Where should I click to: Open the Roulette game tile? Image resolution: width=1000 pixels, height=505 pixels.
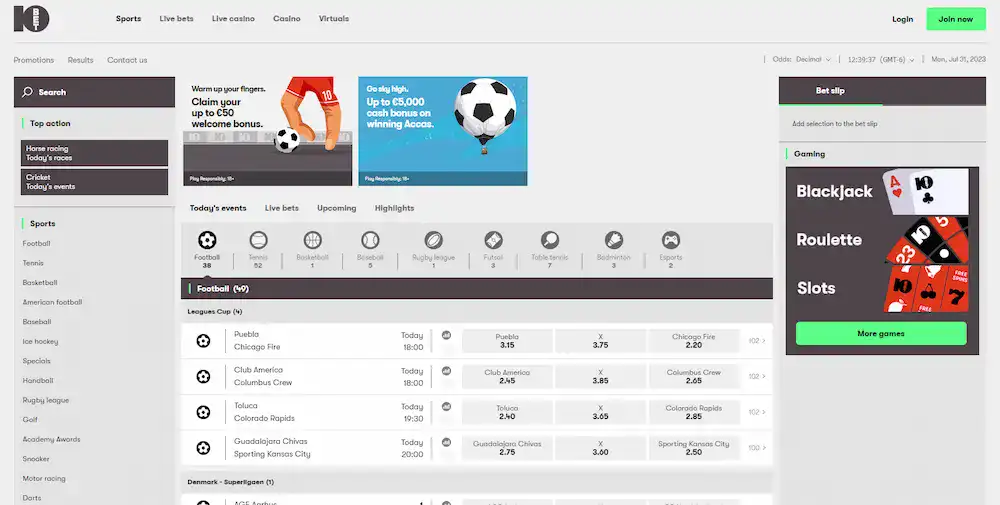882,240
